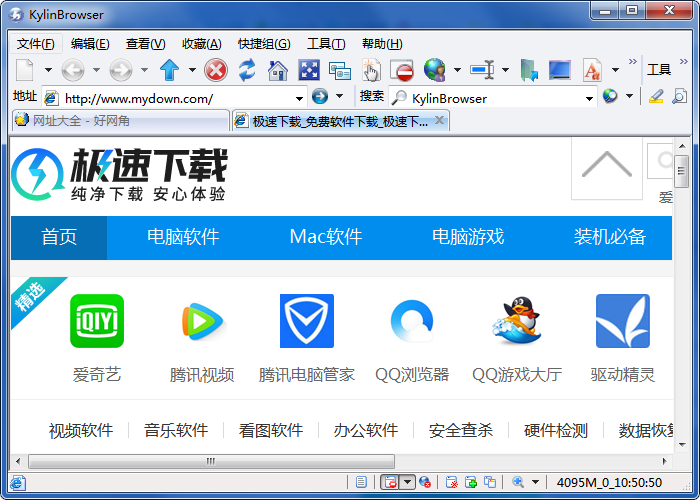Click the blue Up arrow toolbar icon
The image size is (700, 500).
169,70
